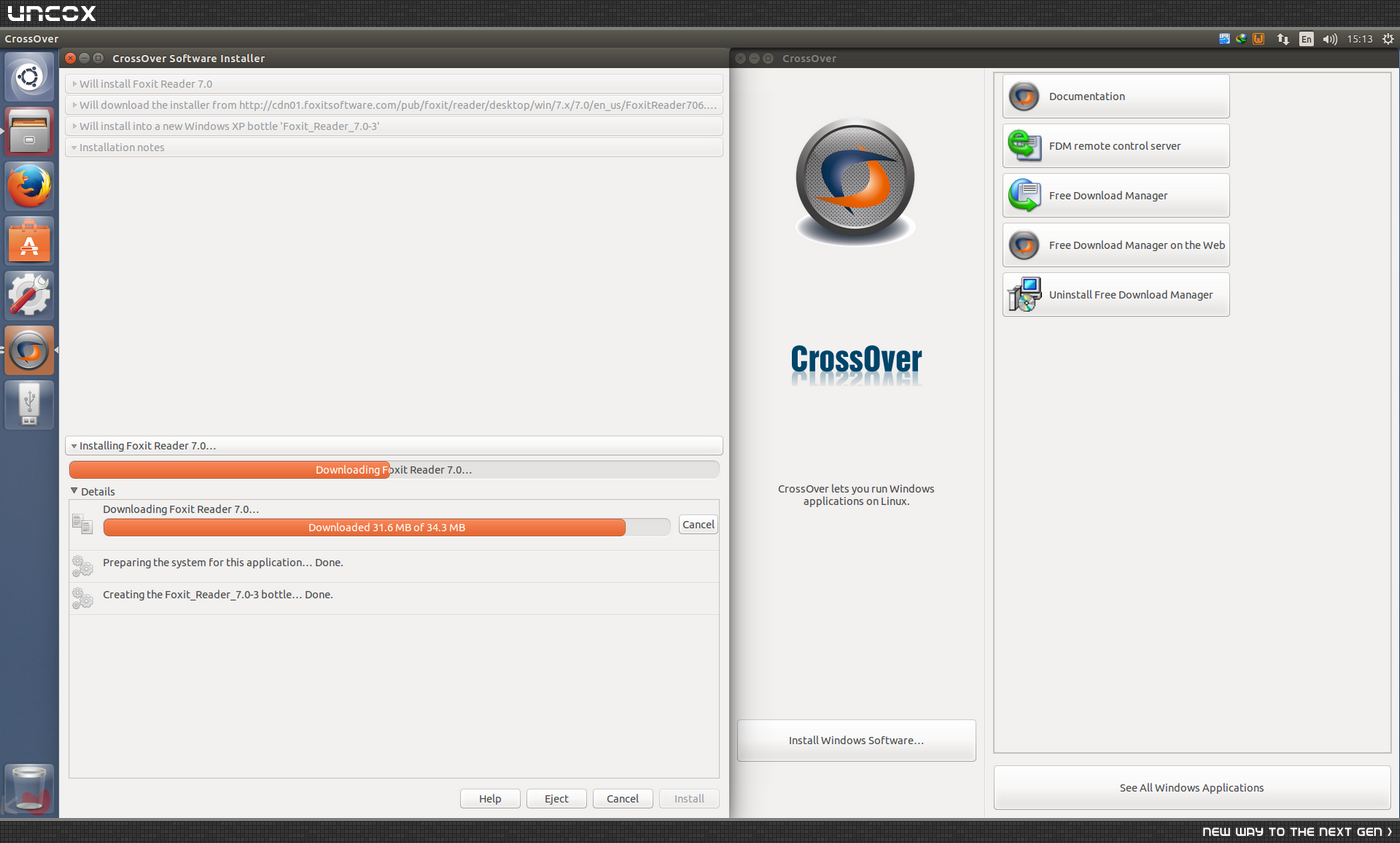Viewport: 1400px width, 843px height.
Task: Click the Help button in the installer
Action: pos(490,798)
